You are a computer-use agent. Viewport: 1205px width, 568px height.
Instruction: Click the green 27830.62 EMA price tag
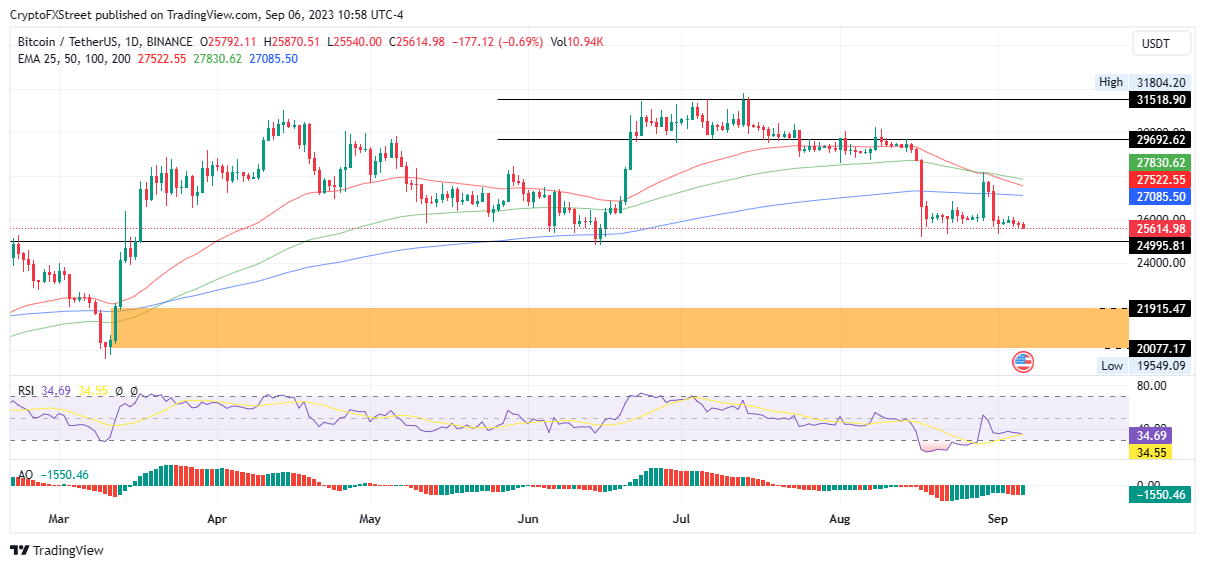click(1159, 163)
